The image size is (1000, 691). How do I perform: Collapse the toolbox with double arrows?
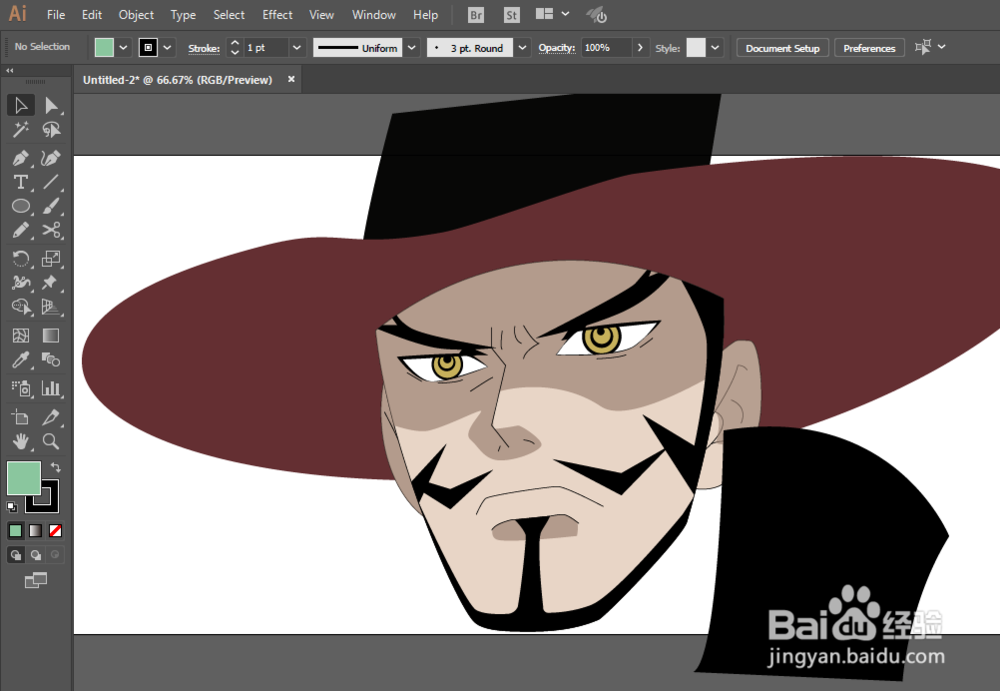pyautogui.click(x=10, y=71)
